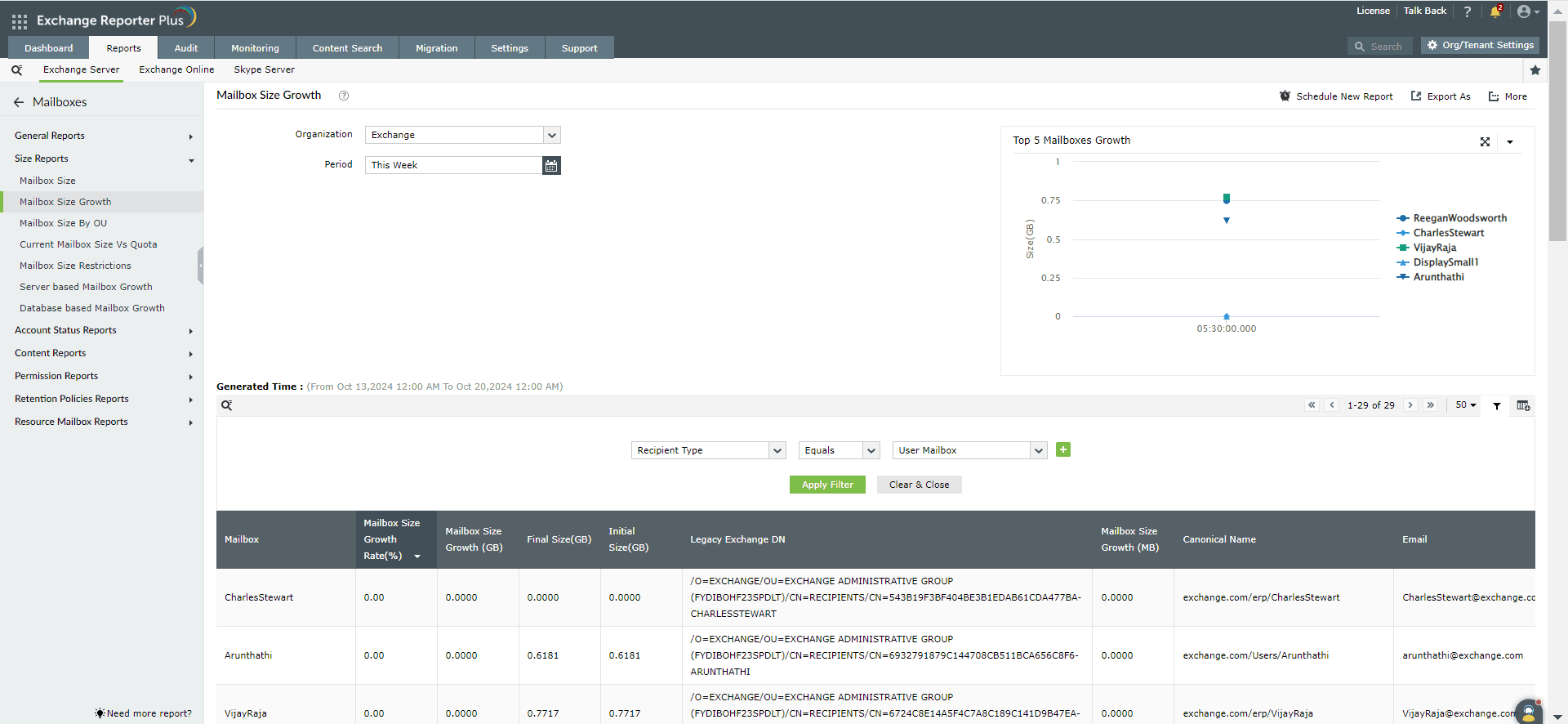Toggle DisplaySmall1 series in chart legend
1568x724 pixels.
click(x=1437, y=262)
